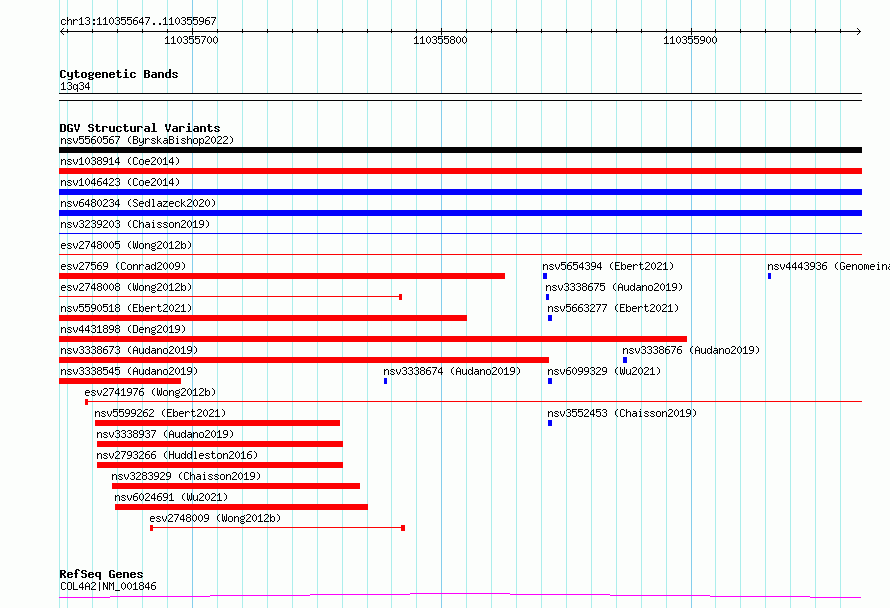This screenshot has width=890, height=608.
Task: Click the DGV Structural Variants track title
Action: click(140, 128)
